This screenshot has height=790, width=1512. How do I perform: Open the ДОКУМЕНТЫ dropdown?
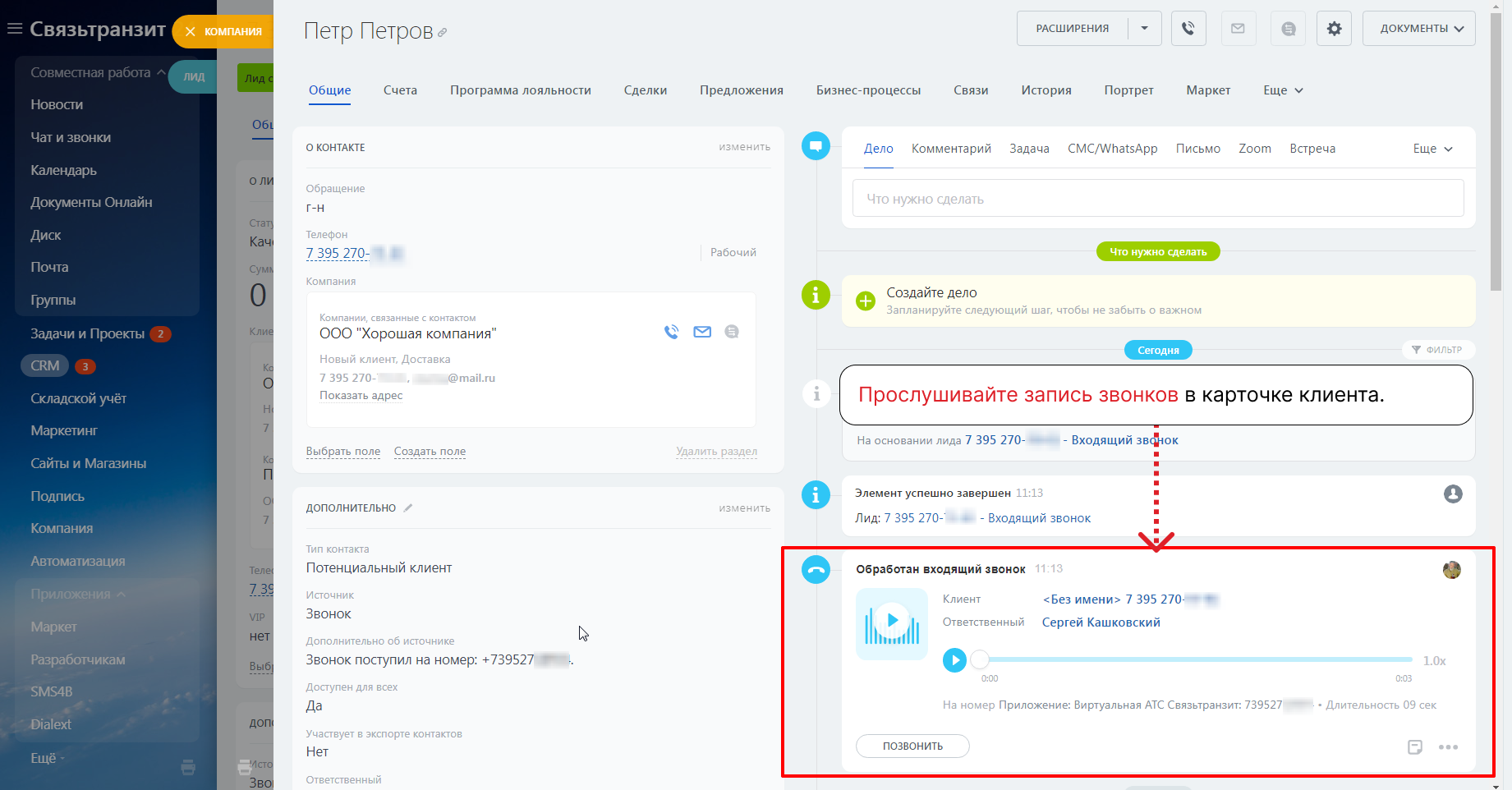(1419, 29)
